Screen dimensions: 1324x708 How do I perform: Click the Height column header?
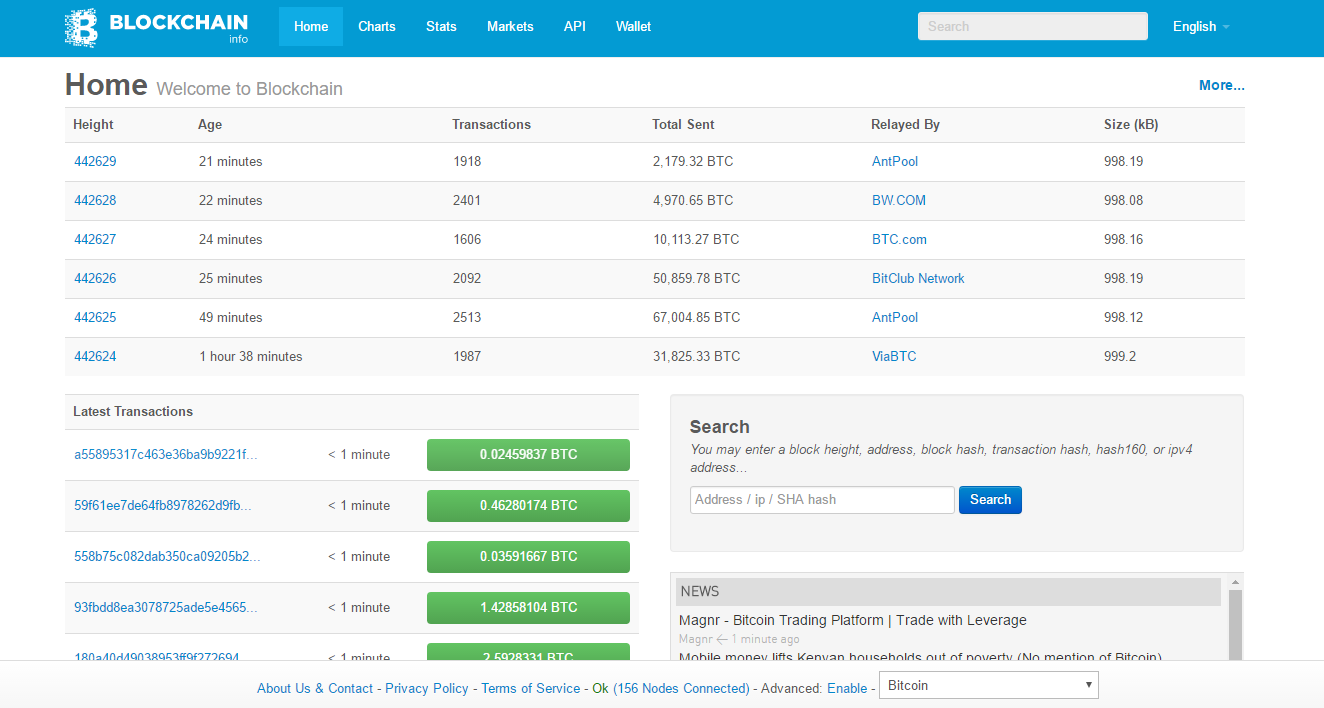click(x=93, y=125)
